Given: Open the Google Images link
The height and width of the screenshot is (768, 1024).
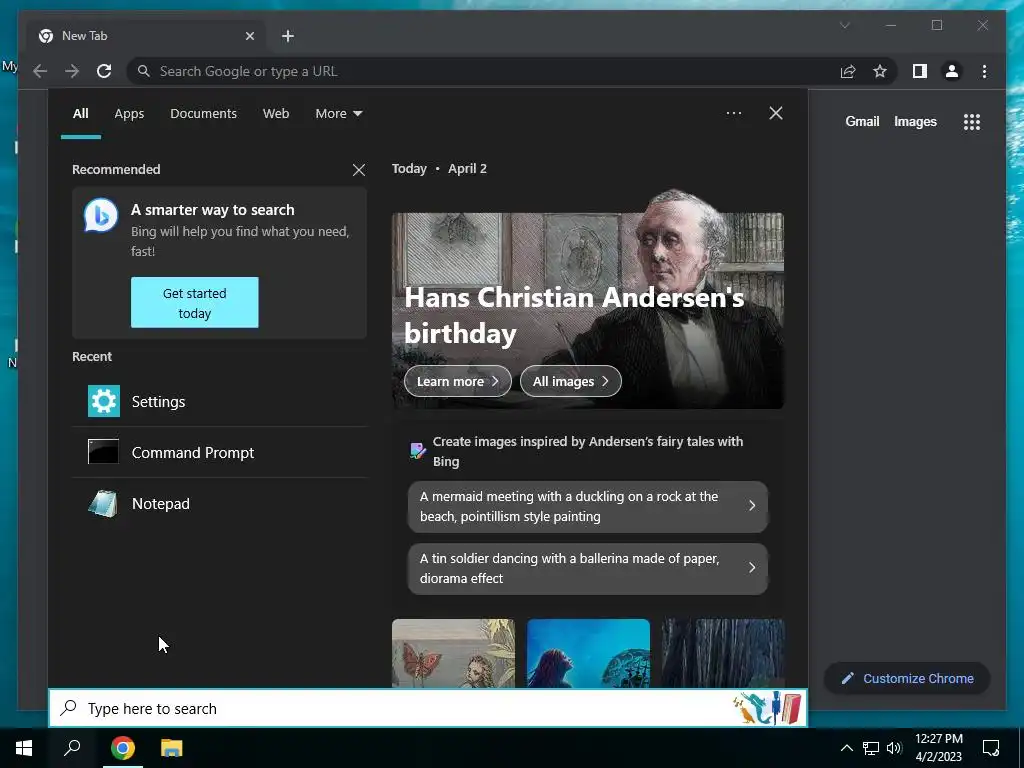Looking at the screenshot, I should point(915,121).
